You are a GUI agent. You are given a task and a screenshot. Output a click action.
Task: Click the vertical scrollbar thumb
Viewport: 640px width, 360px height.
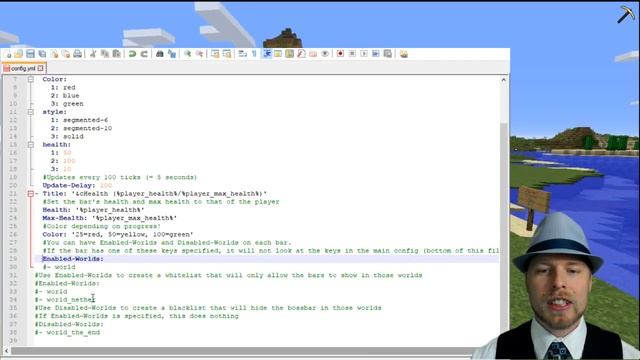point(504,235)
